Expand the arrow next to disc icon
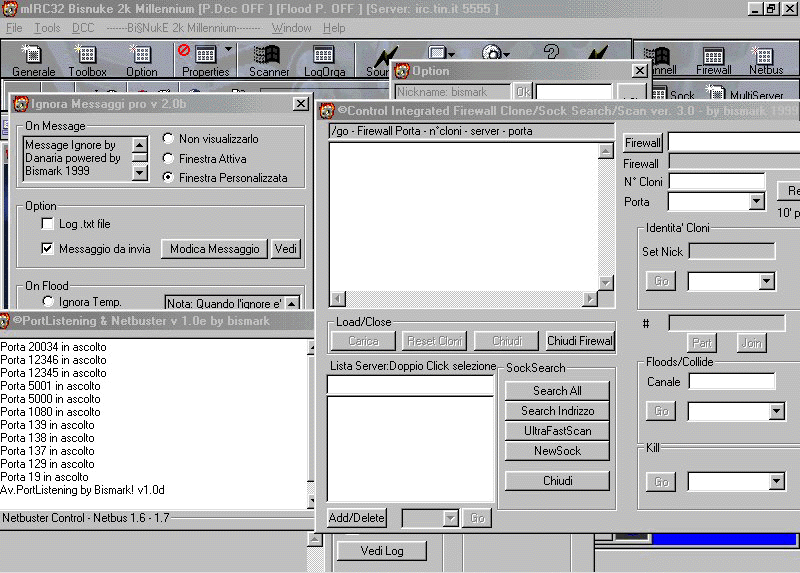Image resolution: width=800 pixels, height=573 pixels. (506, 54)
